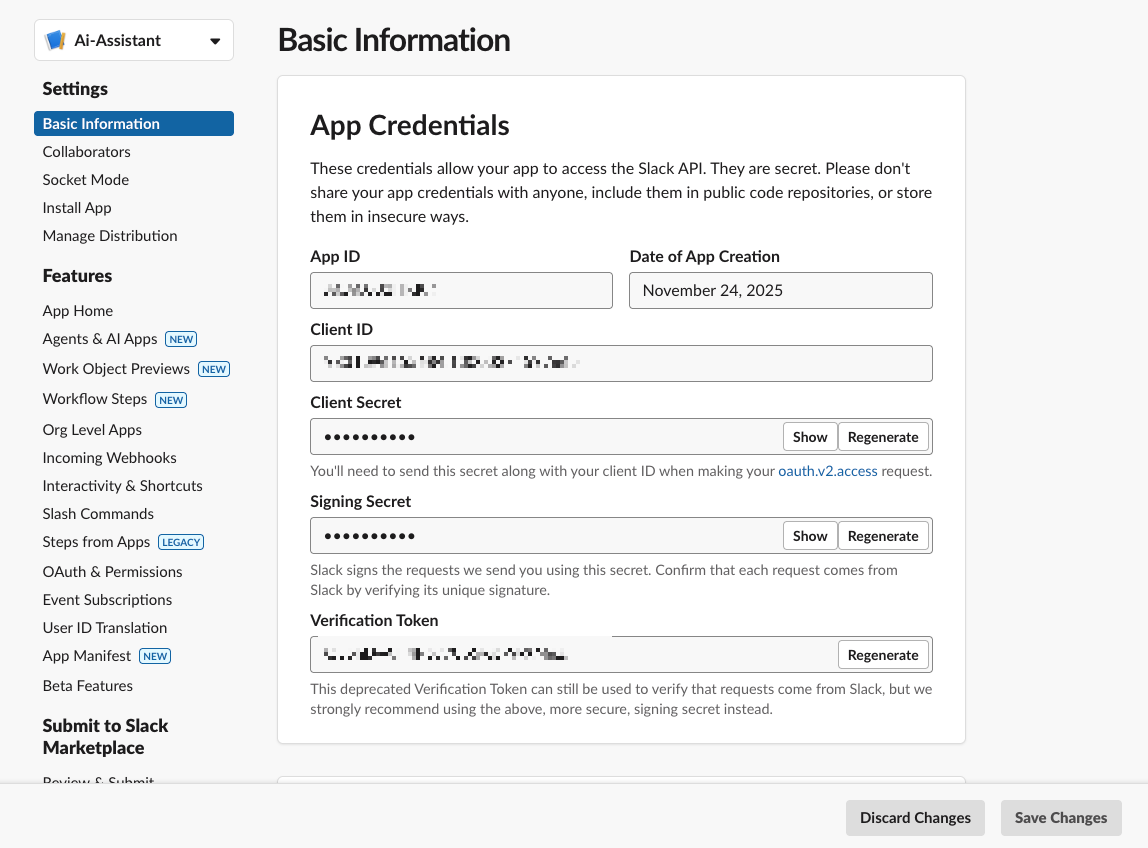Open Event Subscriptions settings
Image resolution: width=1148 pixels, height=848 pixels.
(x=107, y=600)
